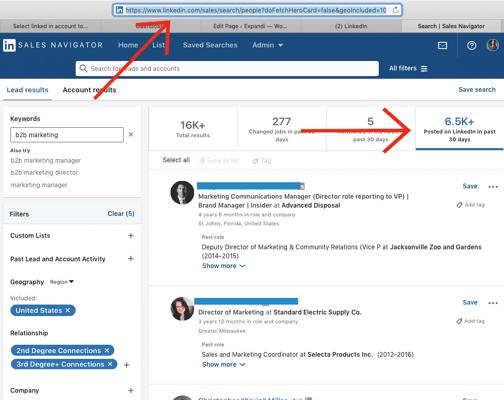This screenshot has height=400, width=504.
Task: Open the Saved Searches menu item
Action: (210, 45)
